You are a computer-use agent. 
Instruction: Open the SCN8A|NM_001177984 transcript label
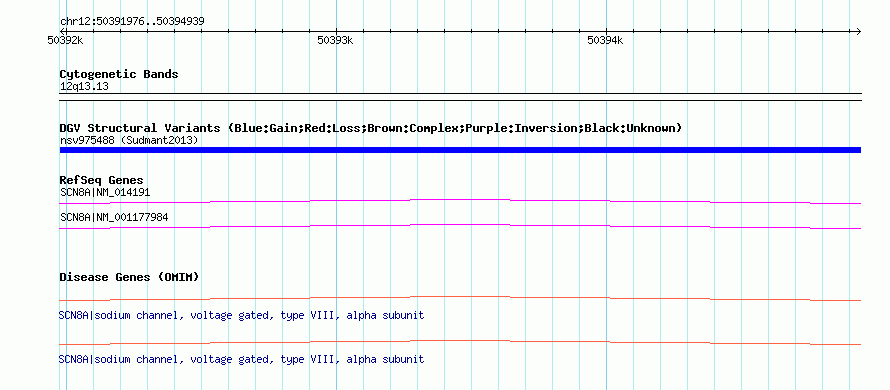pyautogui.click(x=114, y=217)
